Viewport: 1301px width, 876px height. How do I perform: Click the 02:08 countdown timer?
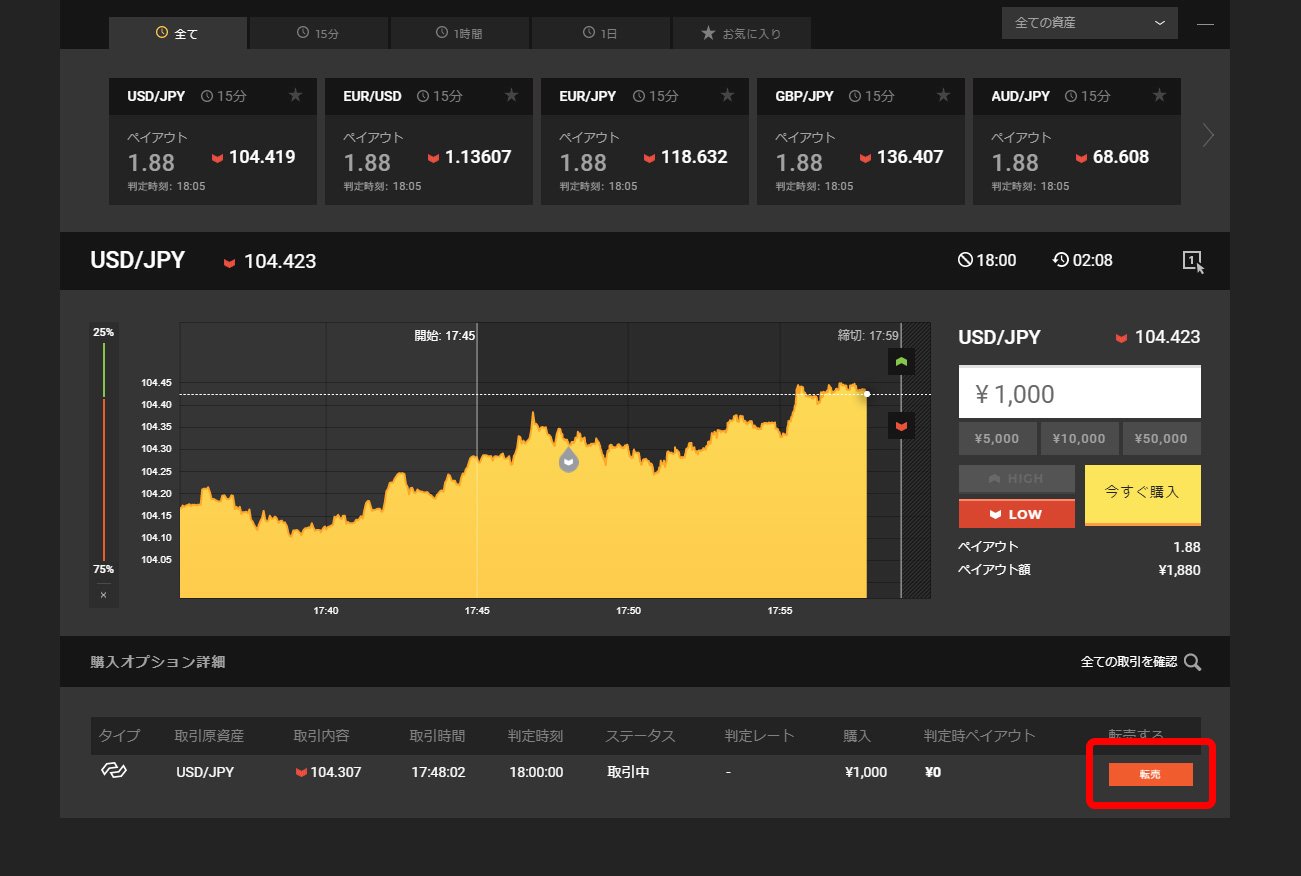click(x=1083, y=261)
